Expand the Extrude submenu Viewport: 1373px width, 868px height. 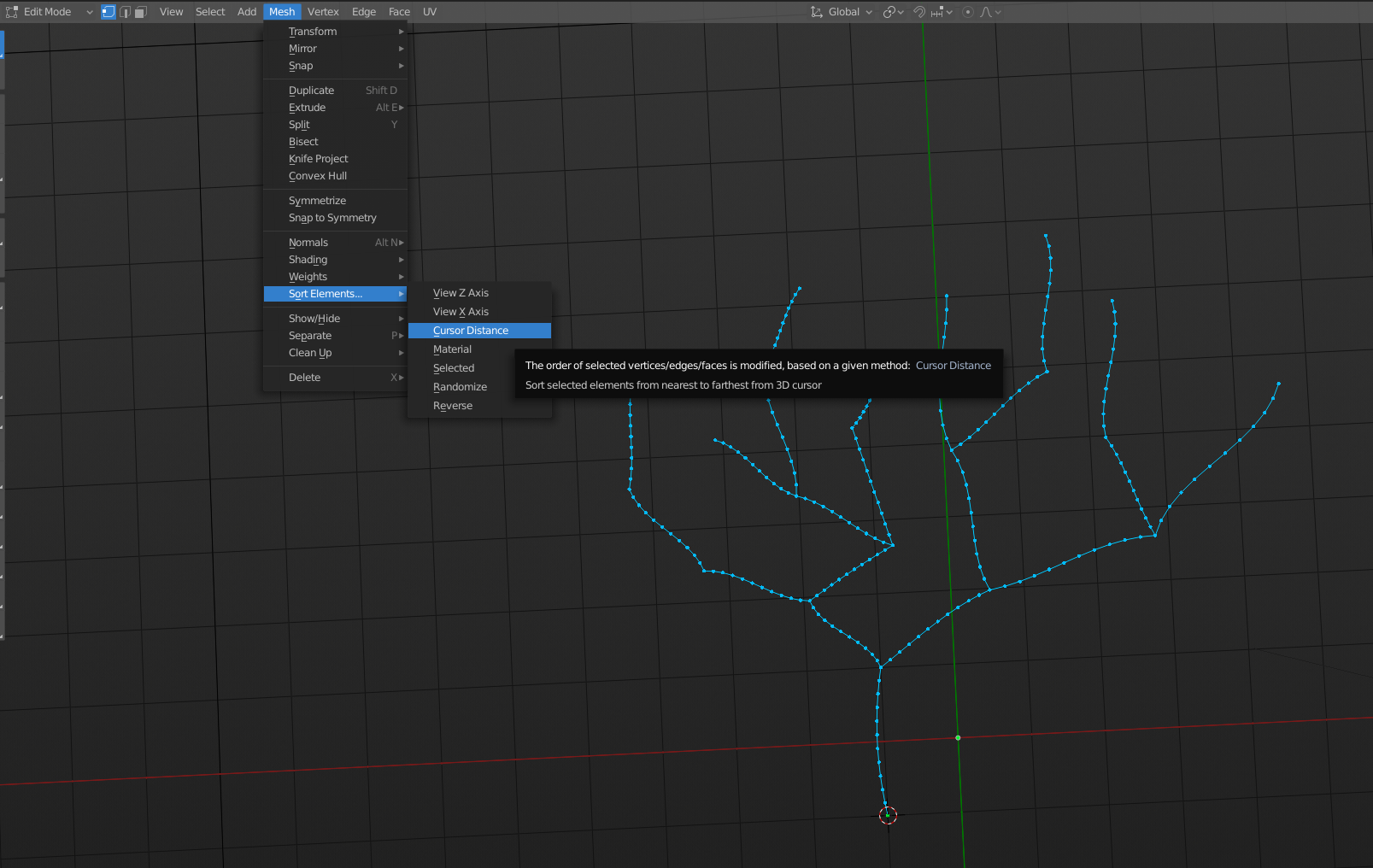pos(335,108)
